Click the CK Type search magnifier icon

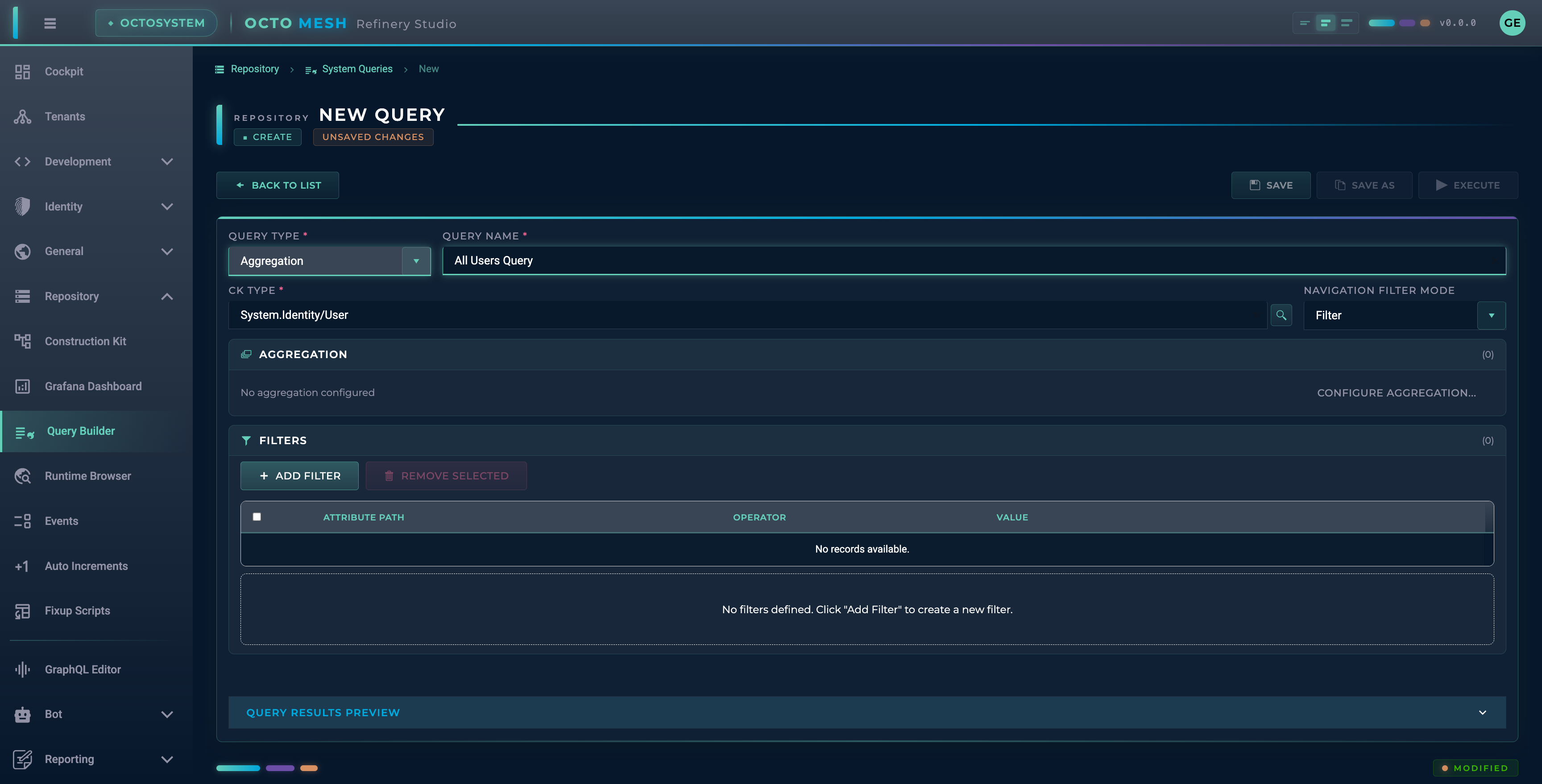[1281, 315]
